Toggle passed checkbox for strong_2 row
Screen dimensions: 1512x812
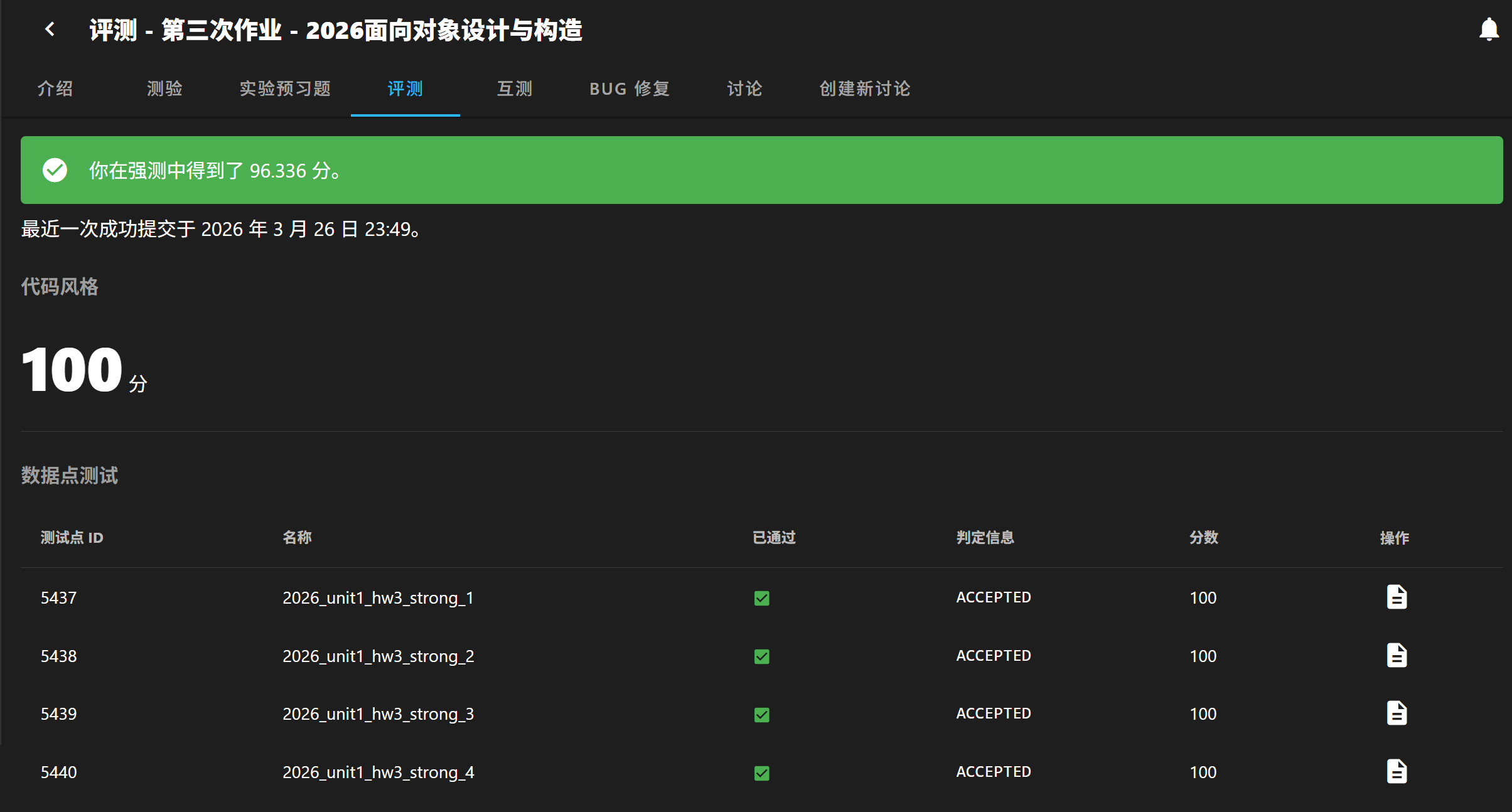tap(761, 656)
